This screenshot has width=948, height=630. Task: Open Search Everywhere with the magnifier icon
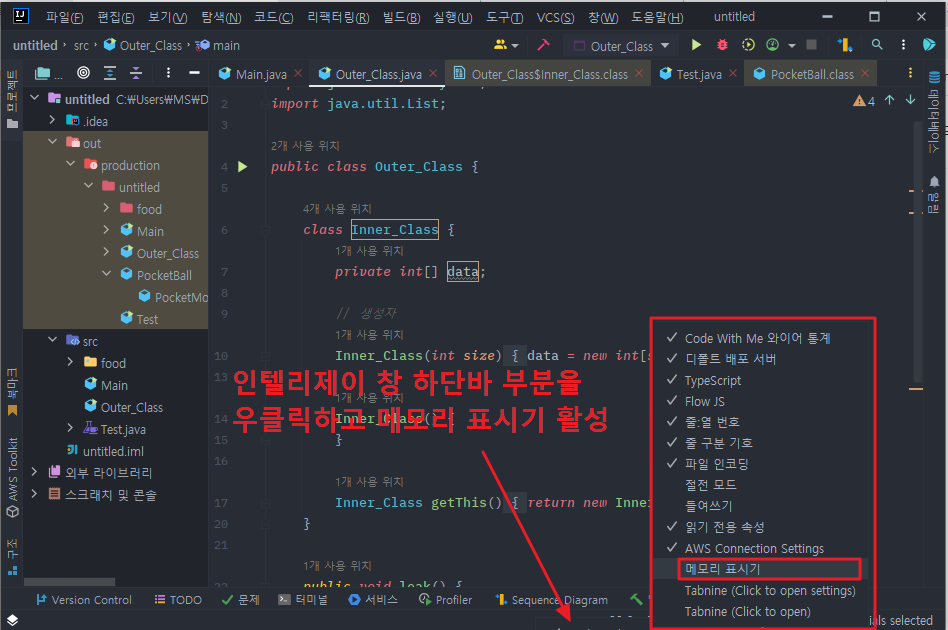click(x=877, y=45)
